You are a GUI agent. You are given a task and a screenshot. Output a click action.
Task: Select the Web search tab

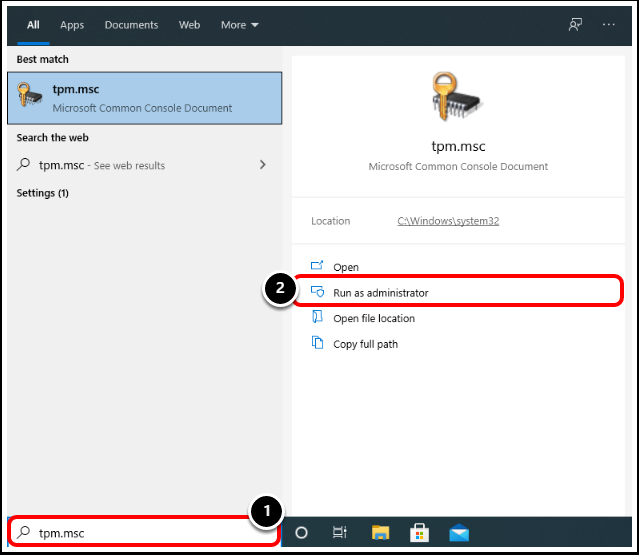coord(189,25)
